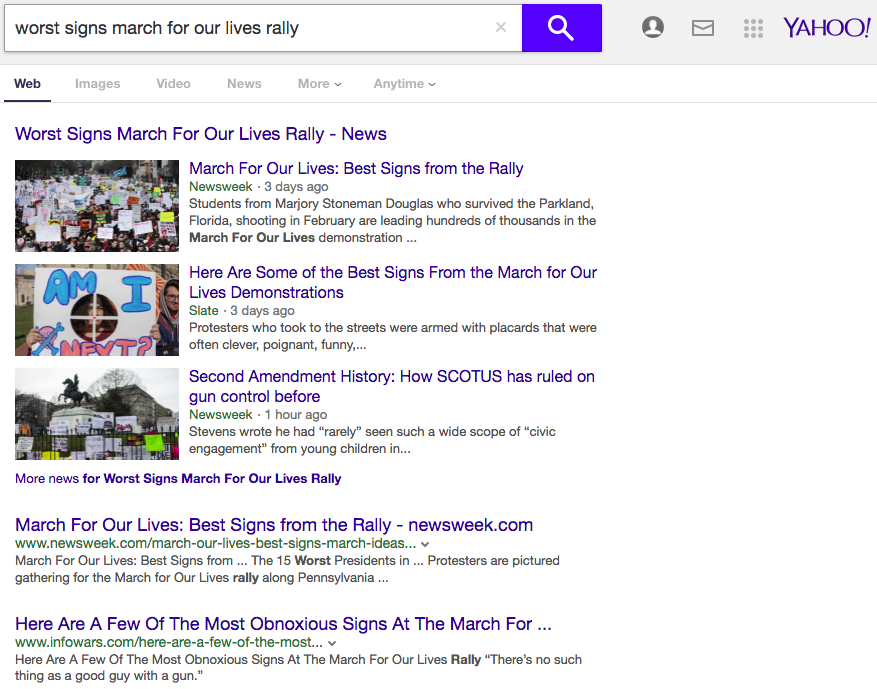Switch to the News tab

(x=244, y=84)
